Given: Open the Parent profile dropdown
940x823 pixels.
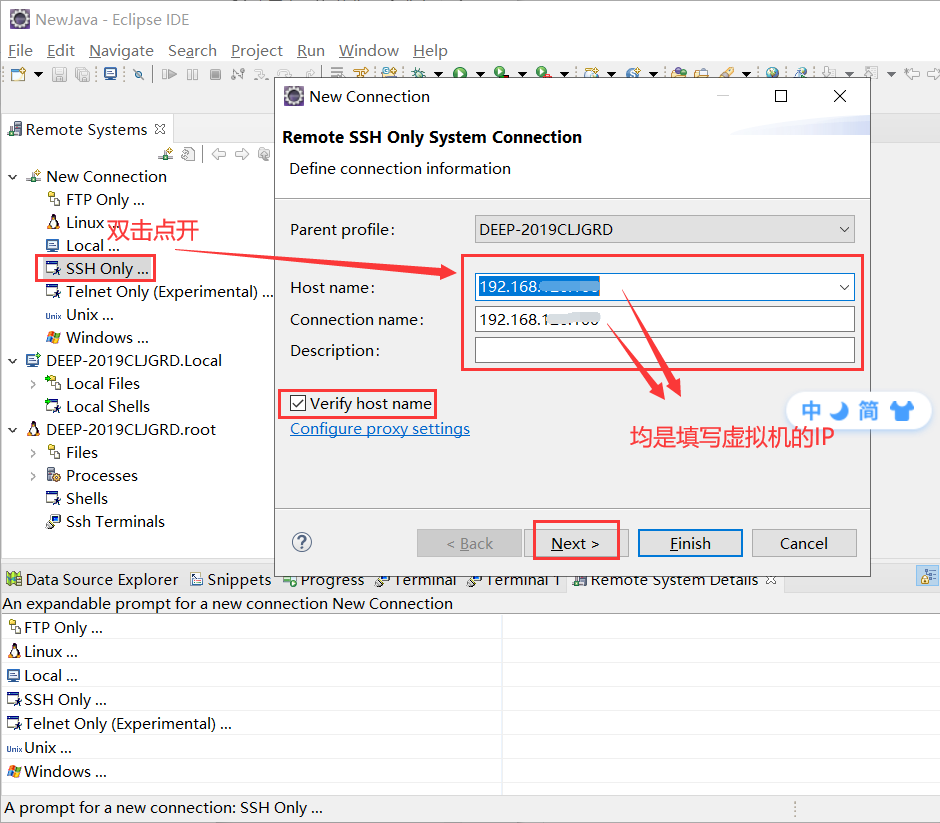Looking at the screenshot, I should (x=844, y=230).
